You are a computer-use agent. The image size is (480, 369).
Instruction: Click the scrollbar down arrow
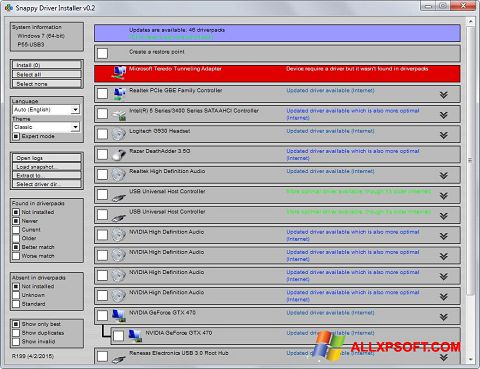click(470, 359)
